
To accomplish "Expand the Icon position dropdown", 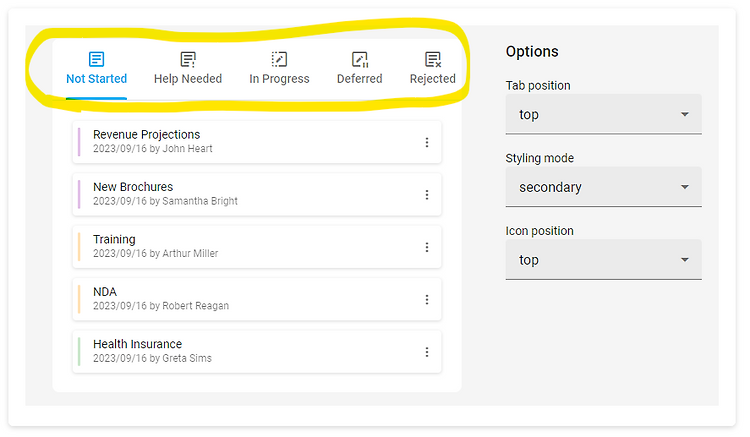I will (x=603, y=260).
